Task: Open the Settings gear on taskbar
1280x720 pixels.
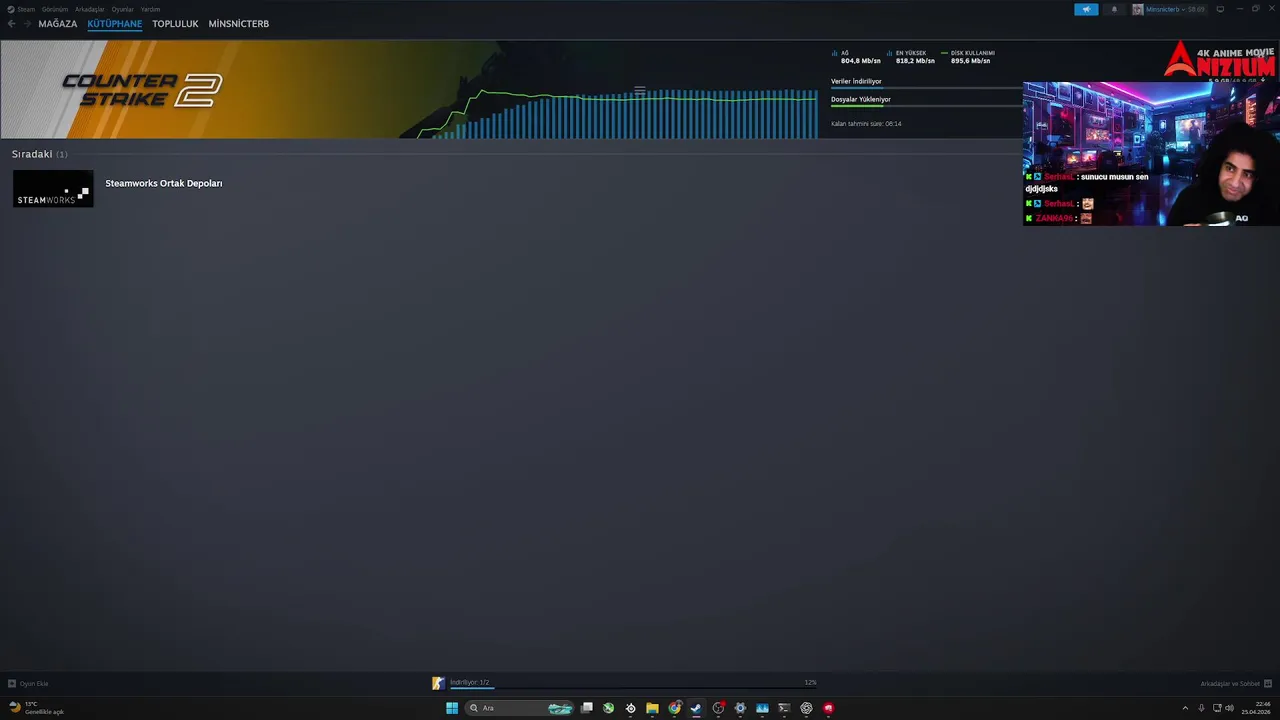Action: (x=740, y=708)
